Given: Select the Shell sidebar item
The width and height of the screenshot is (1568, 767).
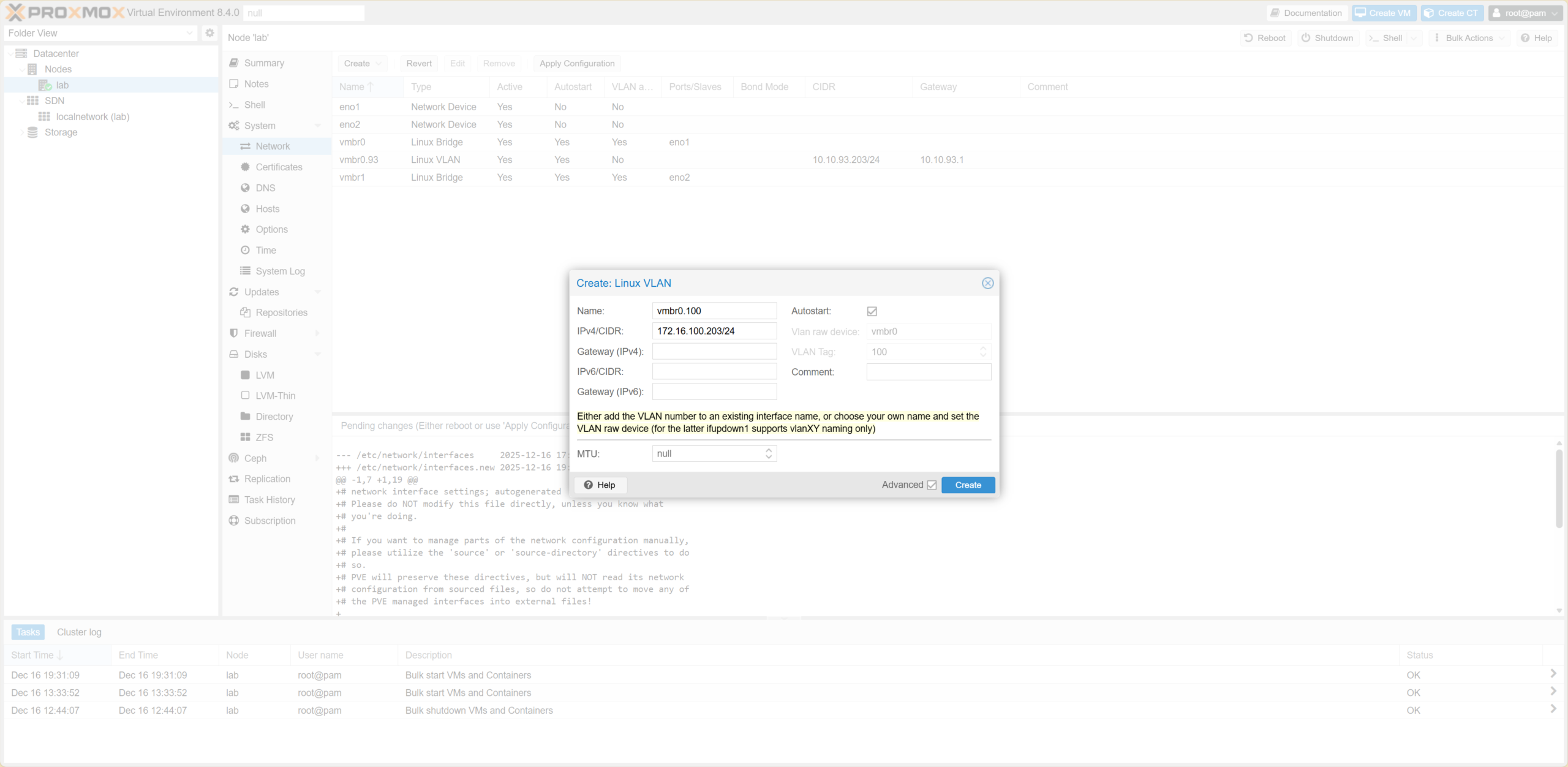Looking at the screenshot, I should coord(254,105).
